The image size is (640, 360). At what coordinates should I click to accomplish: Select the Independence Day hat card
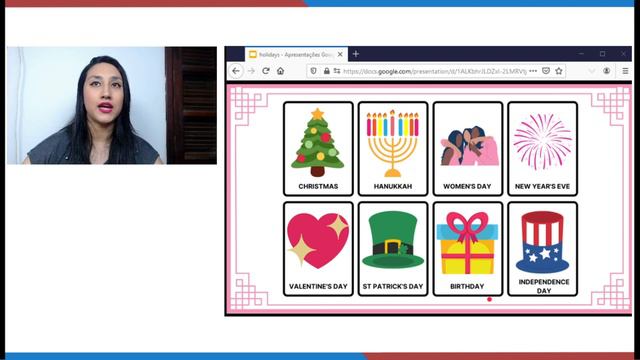point(542,249)
